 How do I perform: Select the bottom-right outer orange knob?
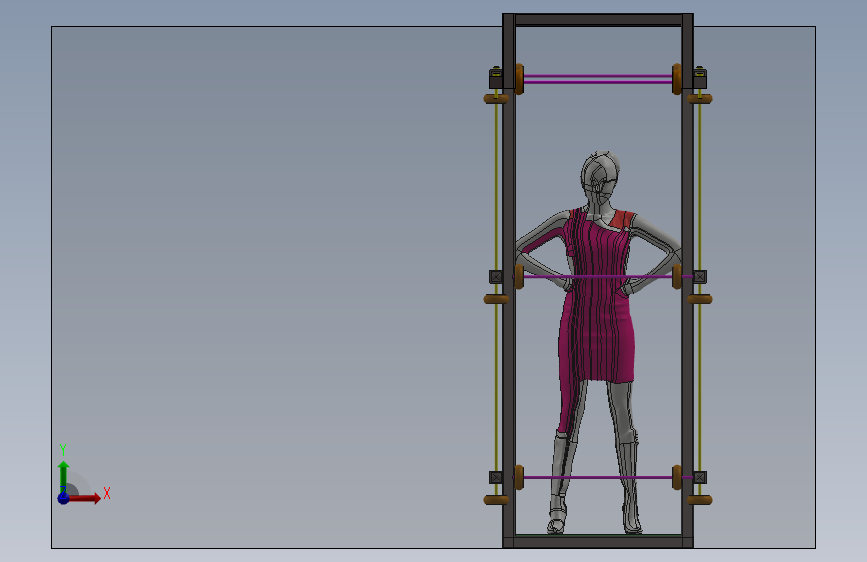point(699,500)
